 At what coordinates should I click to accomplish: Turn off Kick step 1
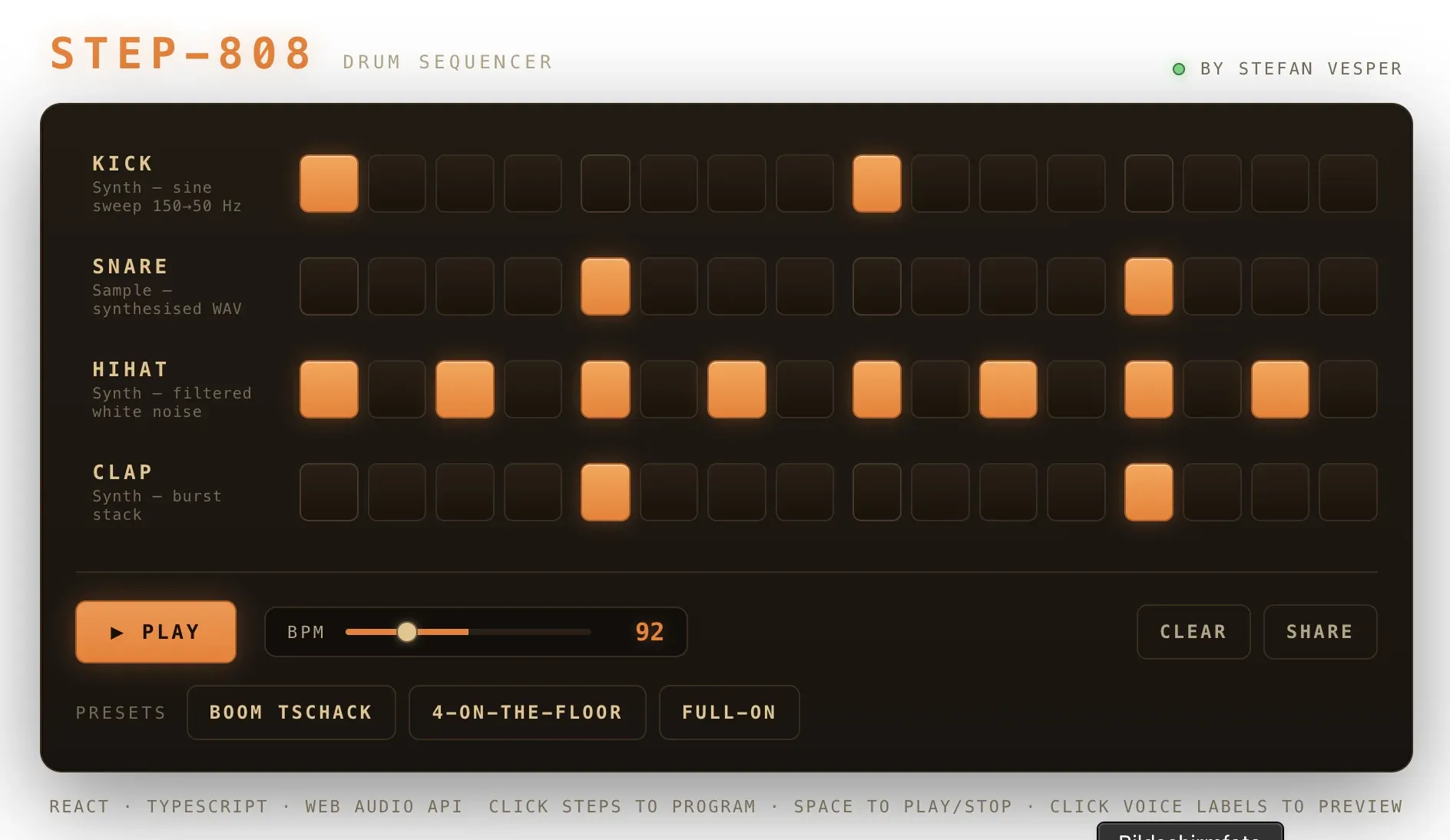[x=329, y=184]
